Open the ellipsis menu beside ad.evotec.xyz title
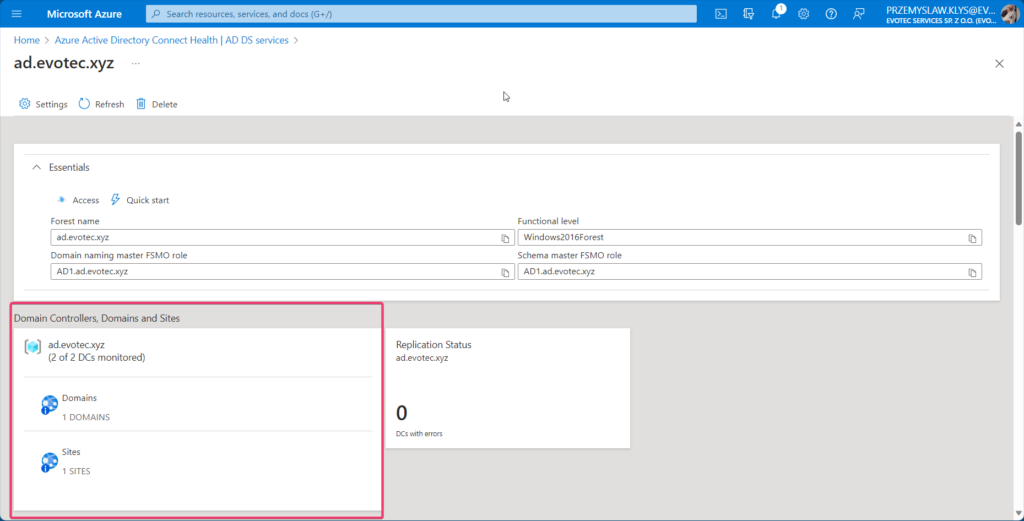The height and width of the screenshot is (521, 1024). [x=135, y=63]
